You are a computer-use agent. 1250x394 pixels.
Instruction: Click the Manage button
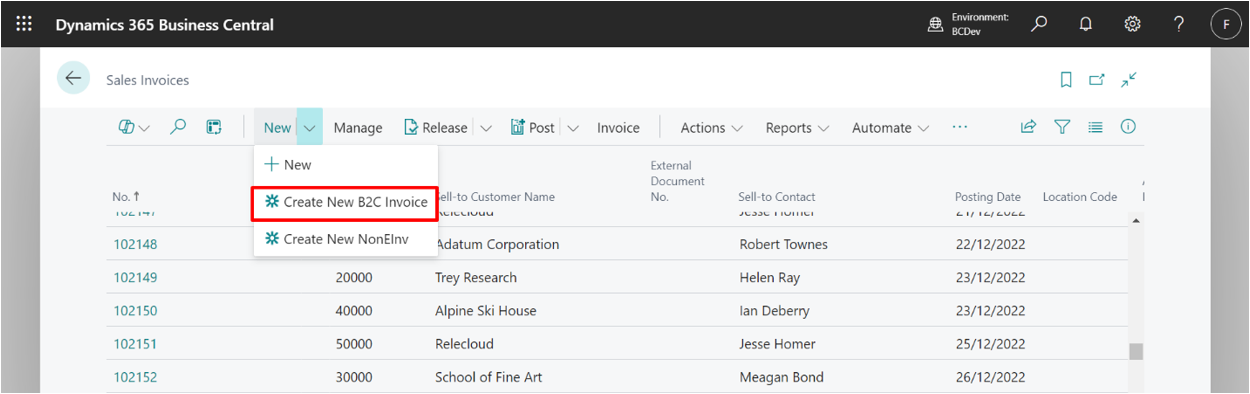coord(358,128)
